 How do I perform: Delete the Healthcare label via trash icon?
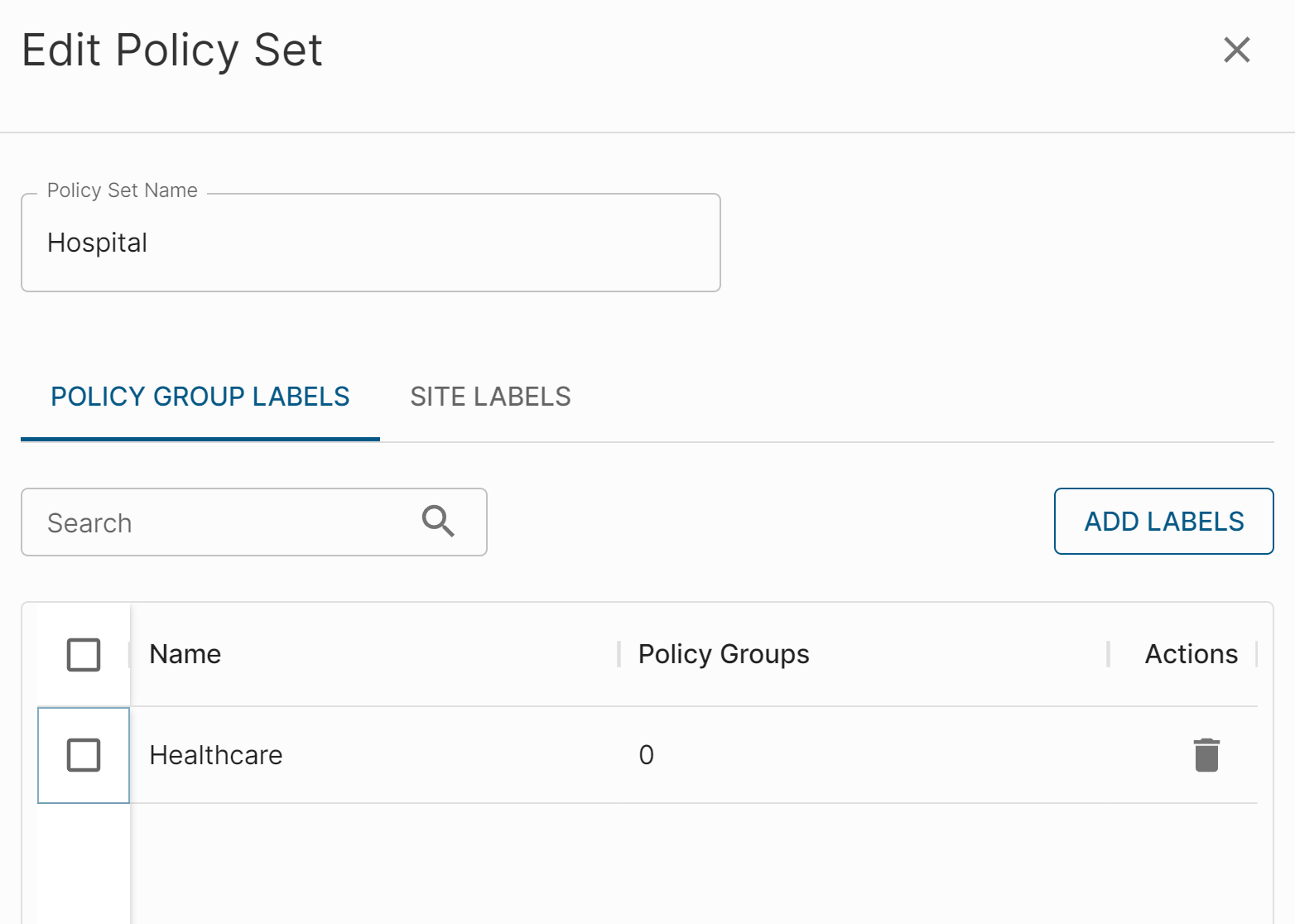point(1206,755)
